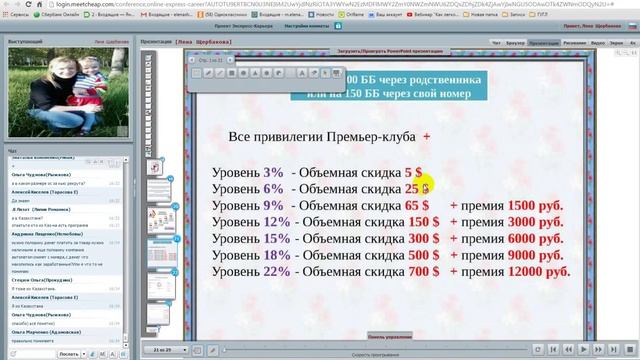
Task: Click the pen annotate icon in bottom bar
Action: coord(212,350)
